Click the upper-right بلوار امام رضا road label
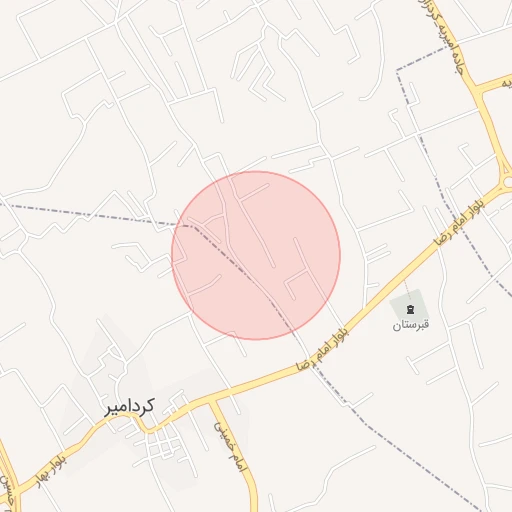 pyautogui.click(x=460, y=221)
